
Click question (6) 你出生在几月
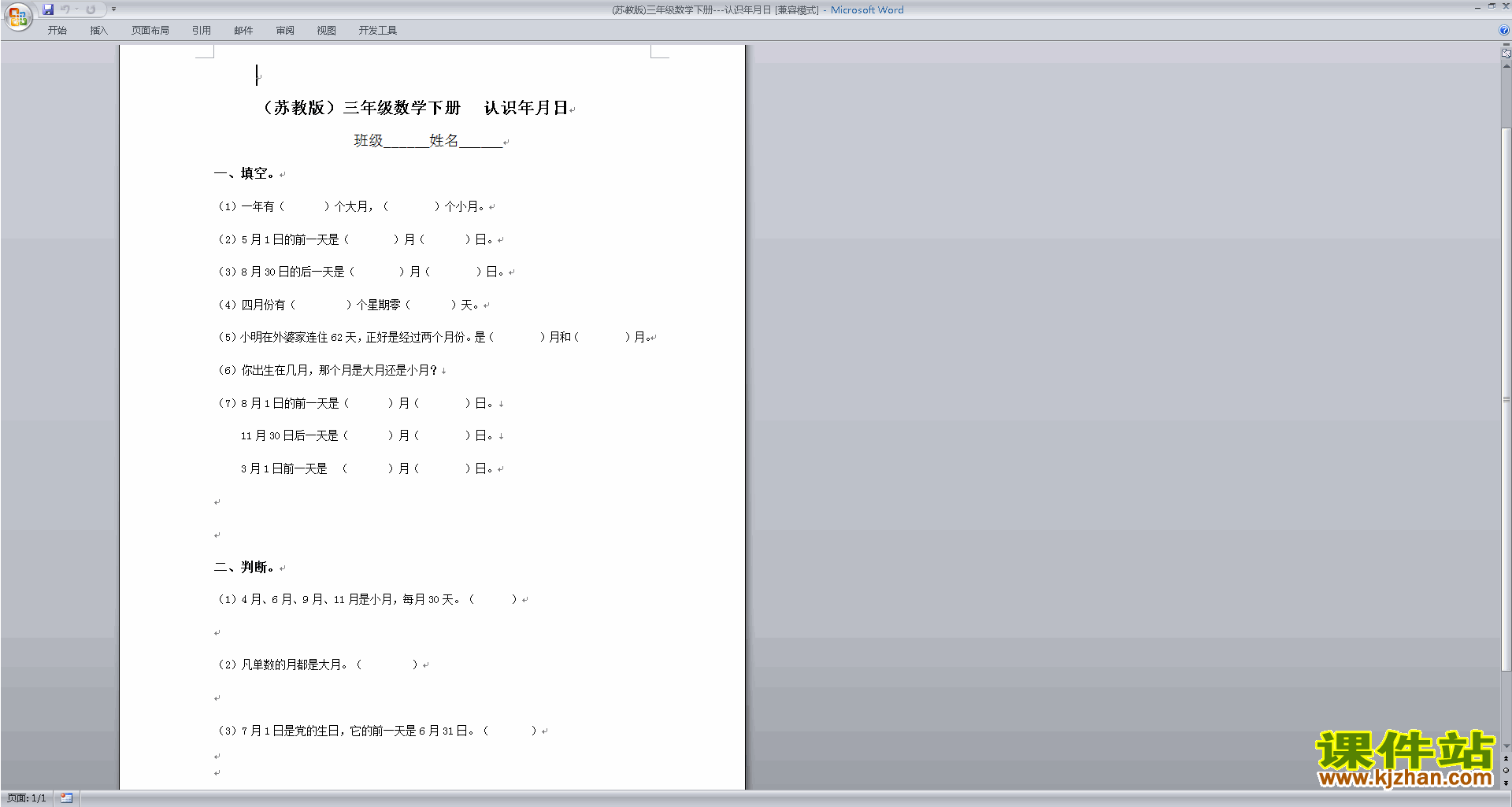327,370
